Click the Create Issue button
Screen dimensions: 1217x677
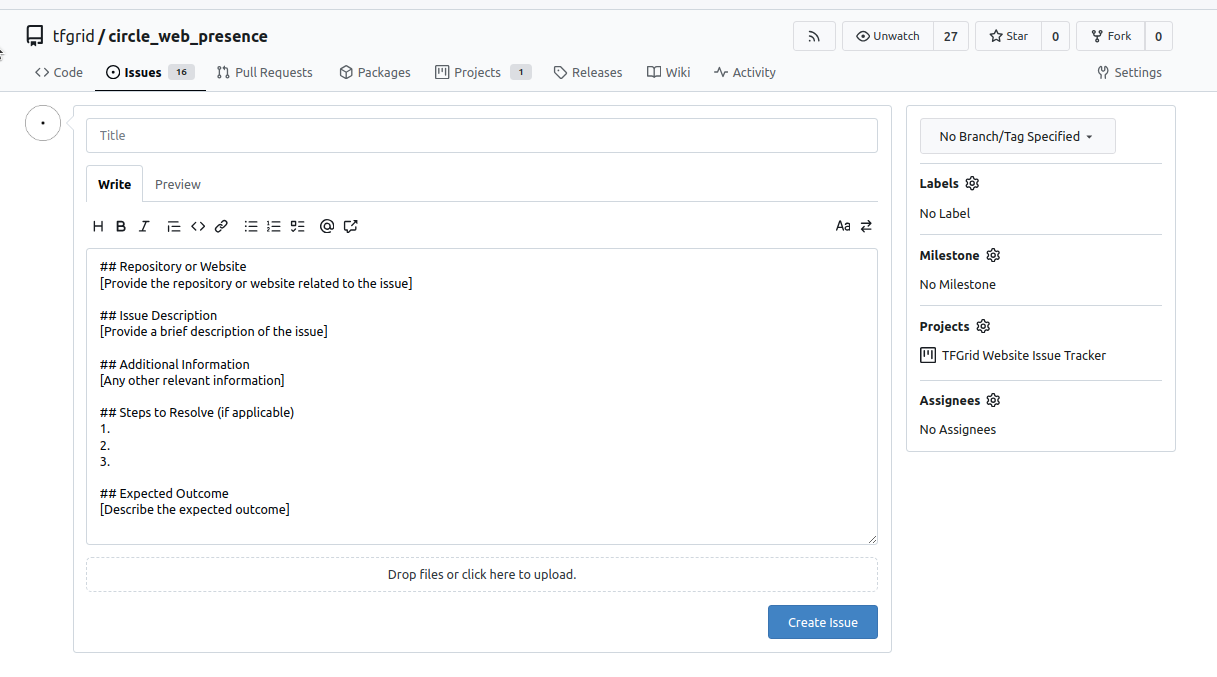pos(822,622)
